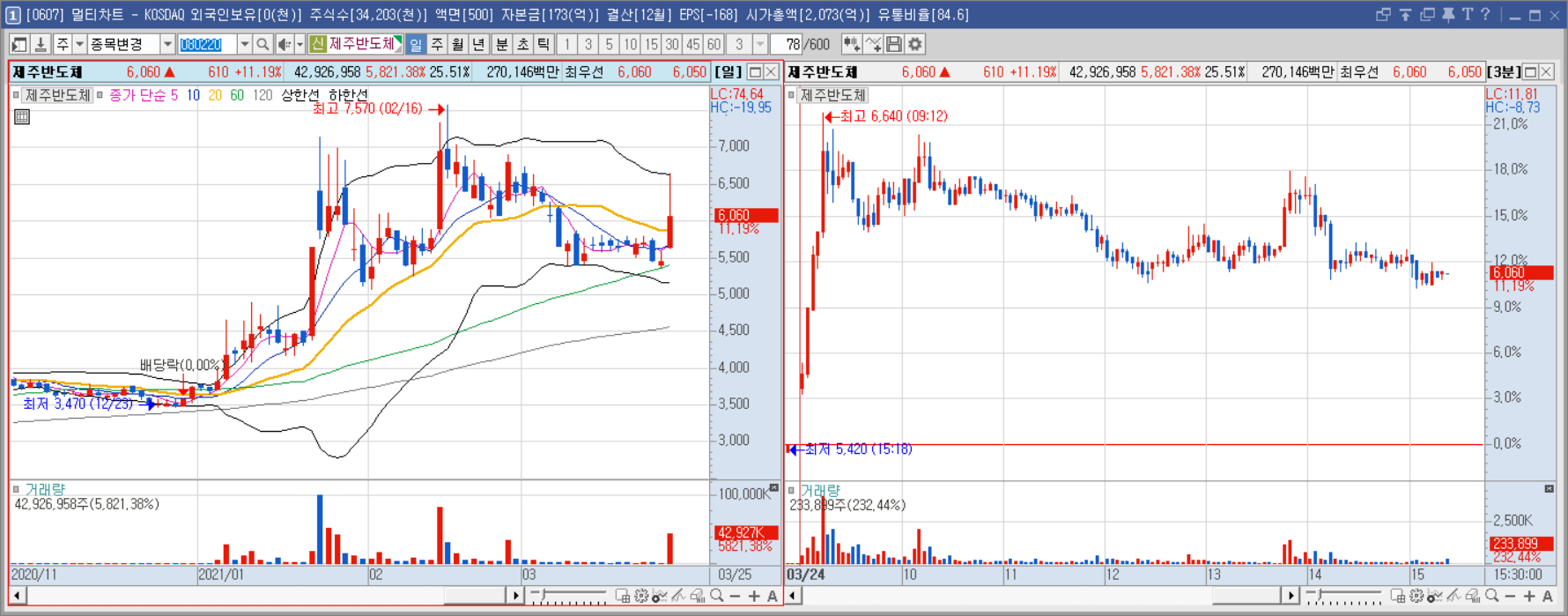The height and width of the screenshot is (616, 1568).
Task: Expand the 종목변경 dropdown arrow
Action: pyautogui.click(x=167, y=44)
